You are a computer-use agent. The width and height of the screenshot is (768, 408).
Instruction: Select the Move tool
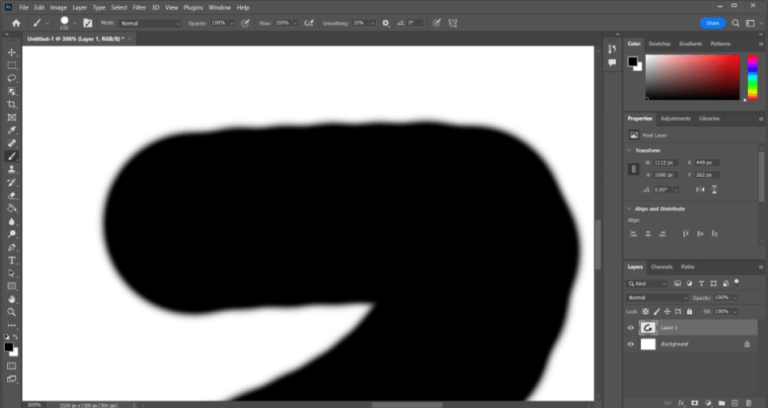click(x=12, y=52)
